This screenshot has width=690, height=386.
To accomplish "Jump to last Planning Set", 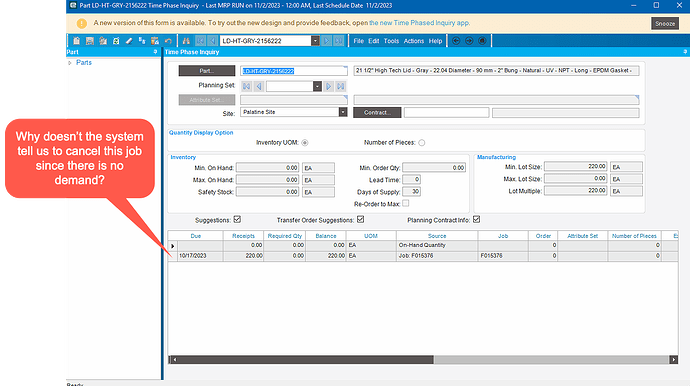I will [x=341, y=86].
